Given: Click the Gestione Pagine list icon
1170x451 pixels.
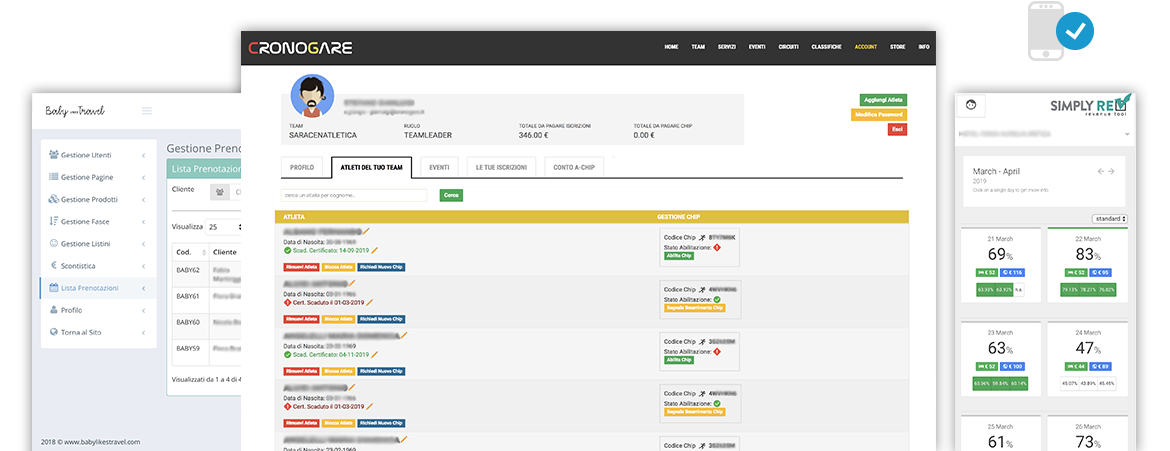Looking at the screenshot, I should point(54,177).
